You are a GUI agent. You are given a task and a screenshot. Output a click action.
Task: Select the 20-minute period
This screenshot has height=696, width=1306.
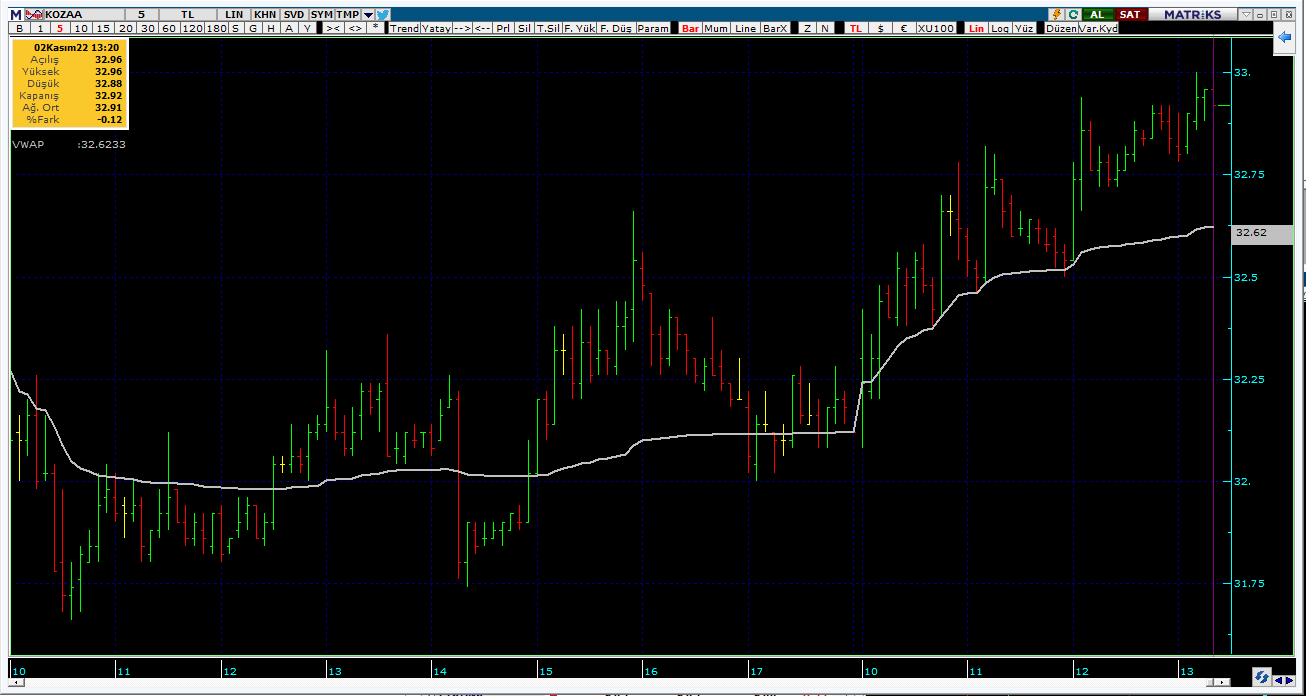pyautogui.click(x=125, y=28)
